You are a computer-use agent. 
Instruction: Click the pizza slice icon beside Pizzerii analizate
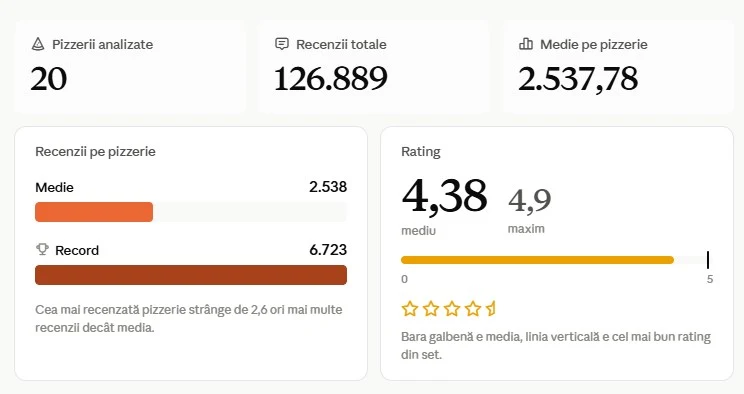pos(38,45)
